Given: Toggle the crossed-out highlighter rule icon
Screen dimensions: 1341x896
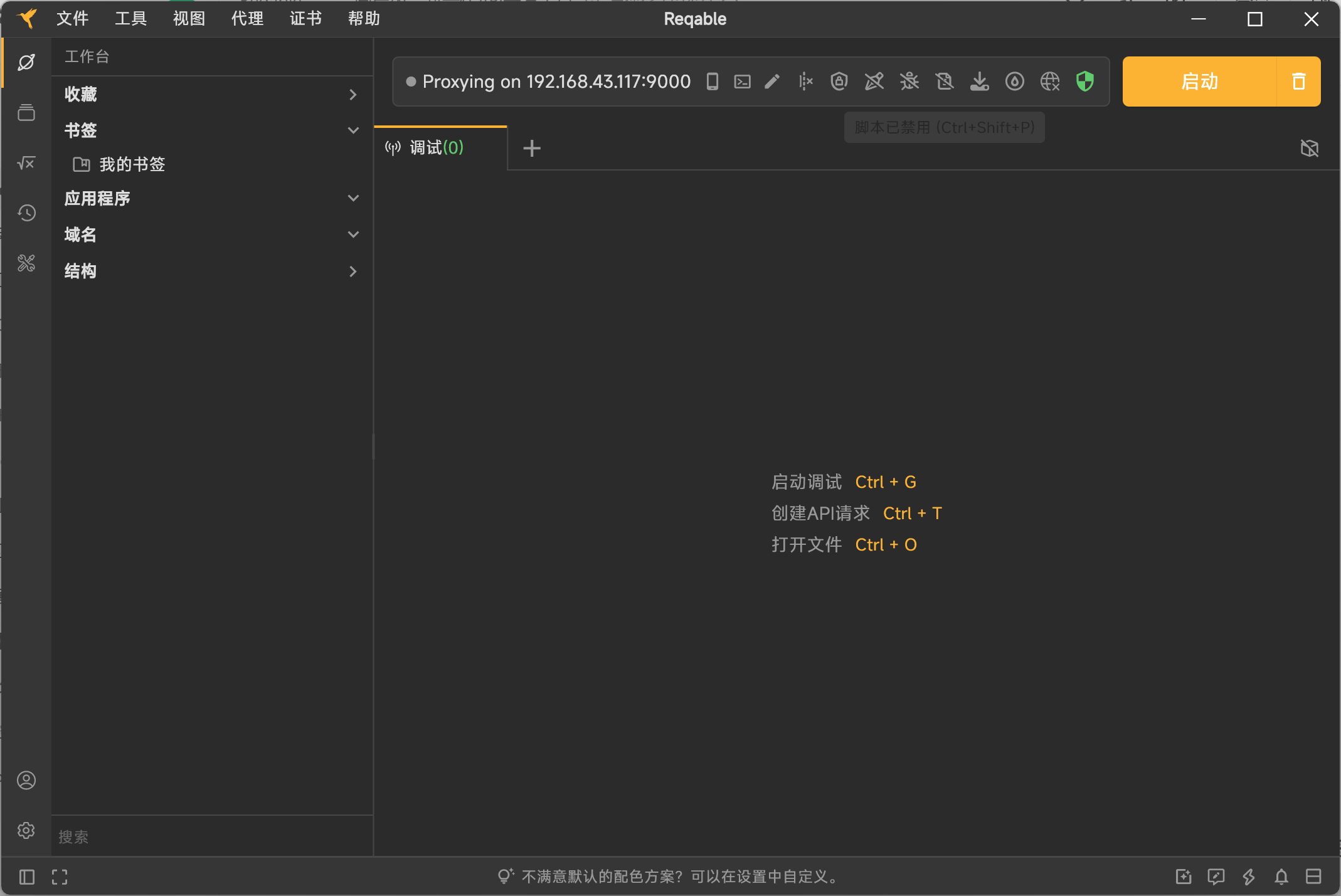Looking at the screenshot, I should pyautogui.click(x=874, y=82).
